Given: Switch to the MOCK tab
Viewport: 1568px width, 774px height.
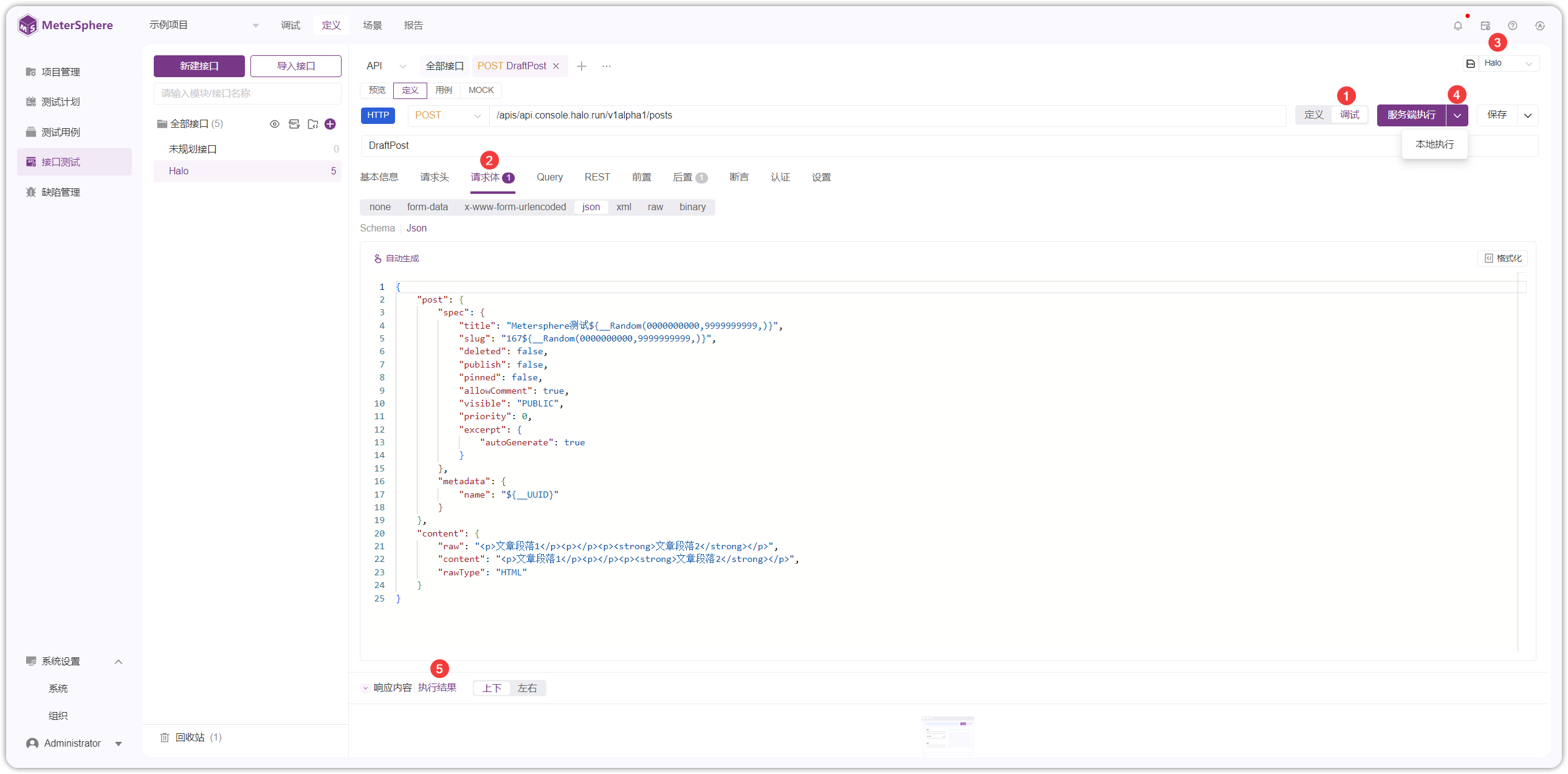Looking at the screenshot, I should tap(481, 90).
